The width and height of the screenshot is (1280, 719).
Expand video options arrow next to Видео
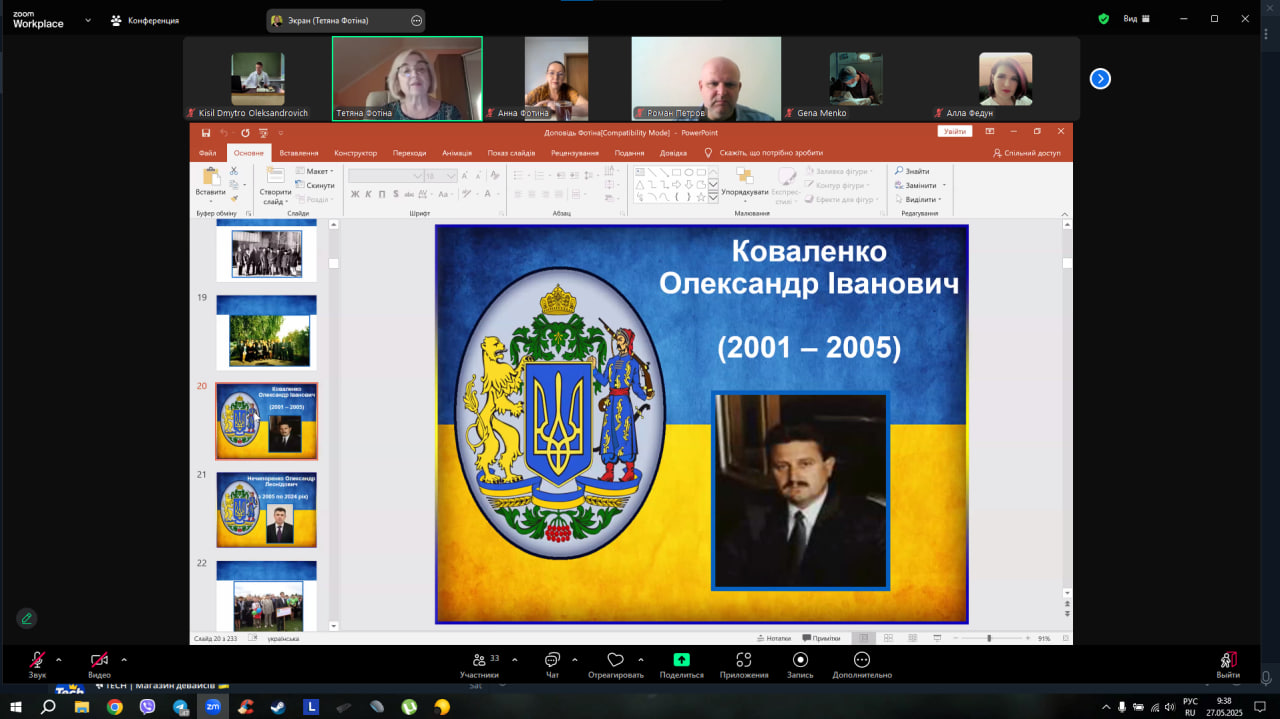(124, 659)
